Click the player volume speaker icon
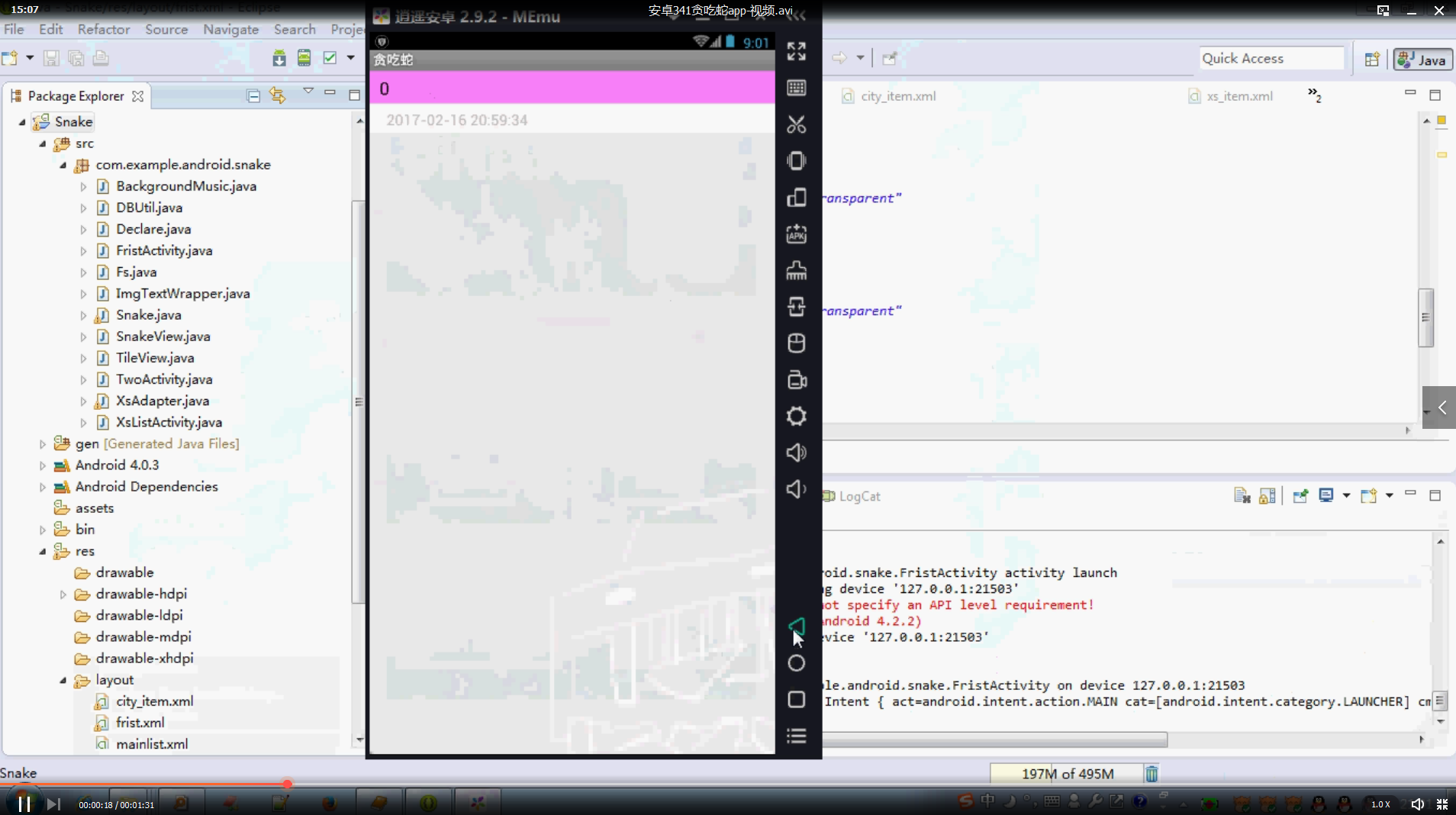 (x=1417, y=804)
